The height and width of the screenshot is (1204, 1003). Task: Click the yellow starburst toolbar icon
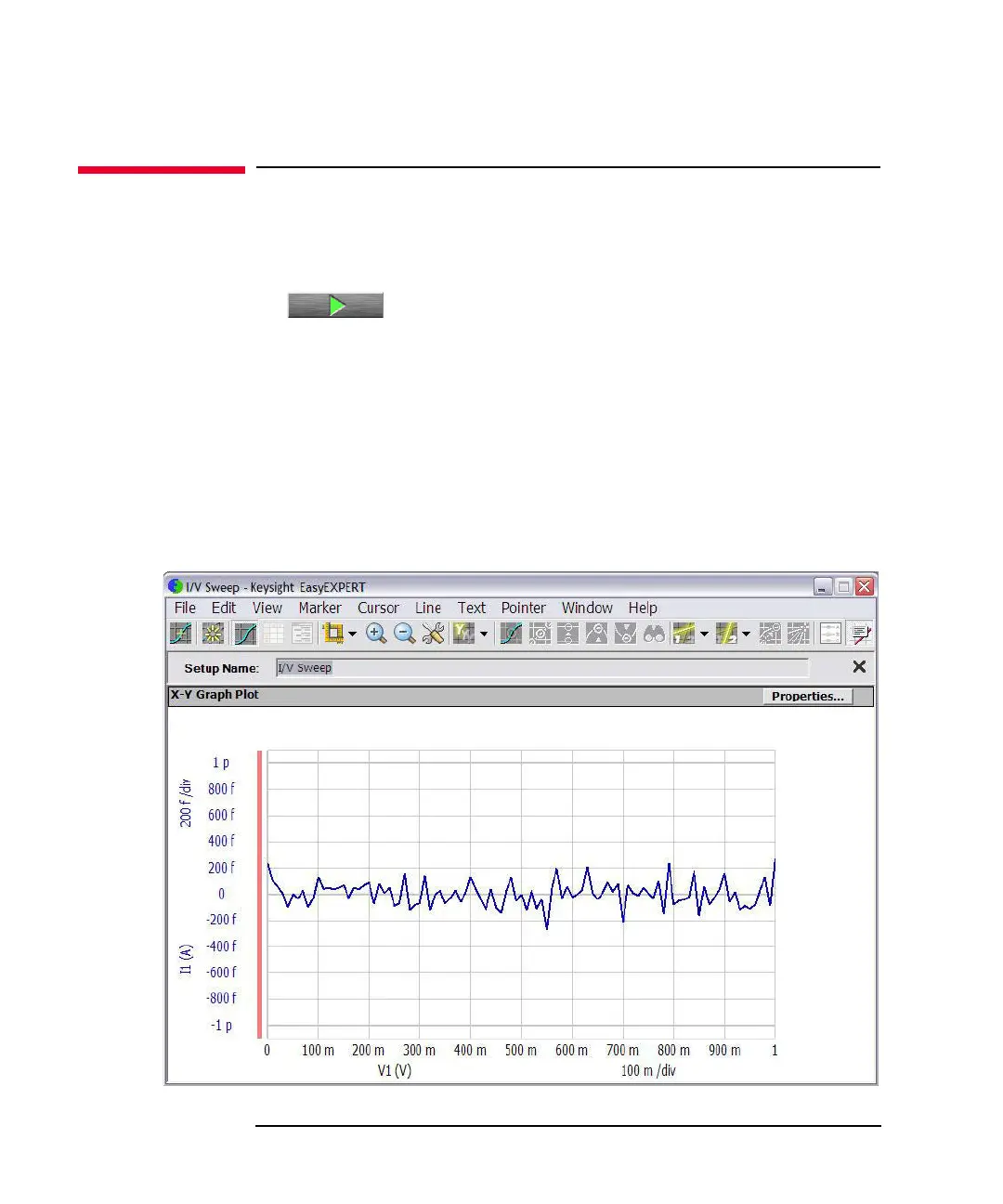tap(213, 634)
